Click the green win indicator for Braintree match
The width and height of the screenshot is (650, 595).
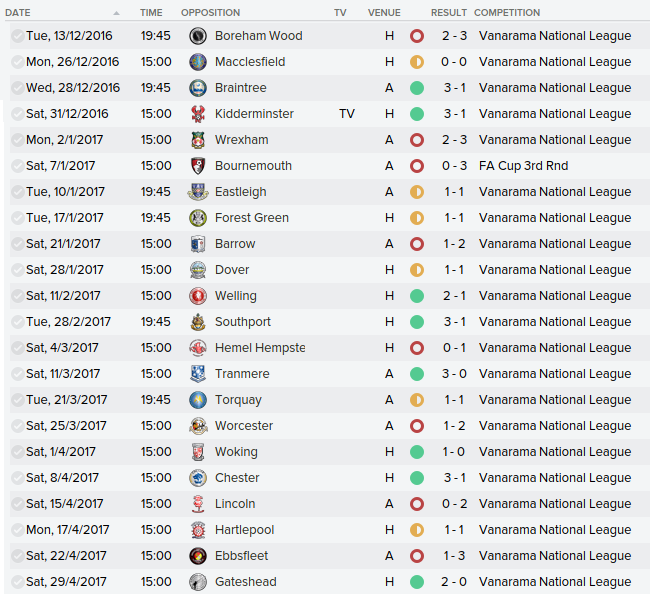click(417, 88)
